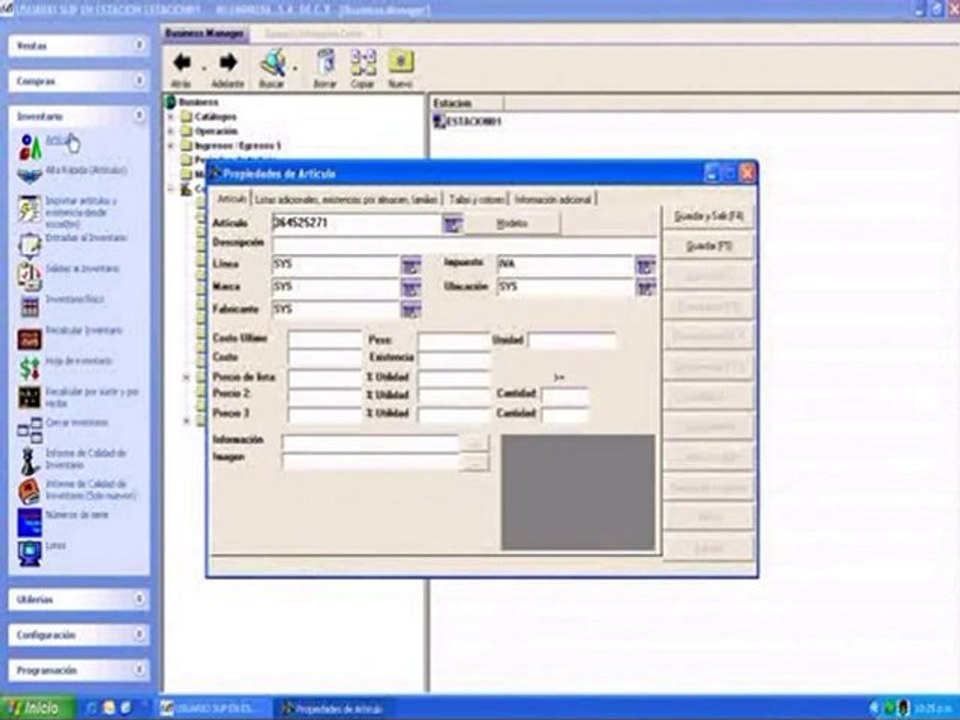The width and height of the screenshot is (960, 720).
Task: Expand the Ventas sidebar section
Action: click(139, 45)
